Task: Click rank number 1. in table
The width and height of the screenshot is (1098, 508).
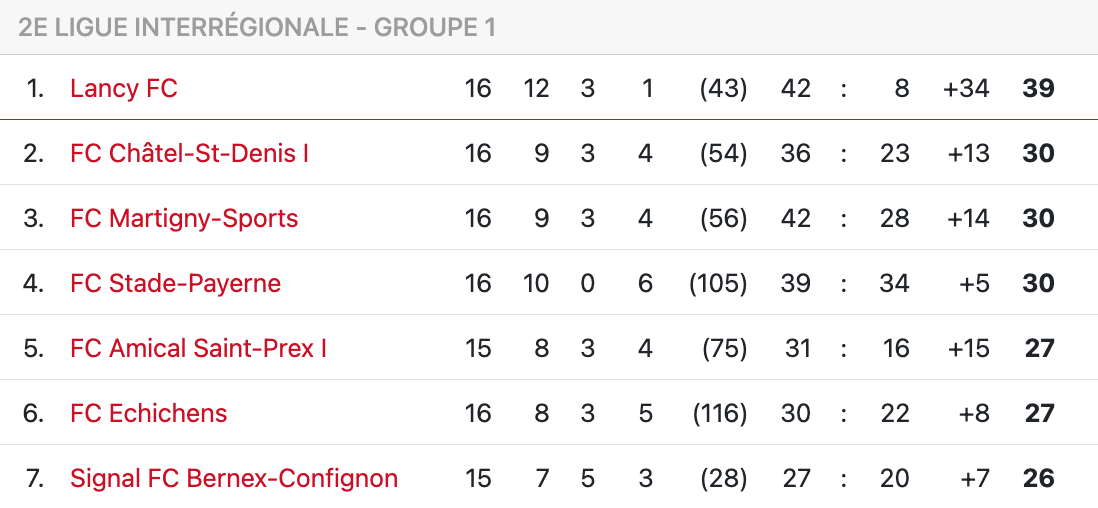Action: tap(35, 88)
